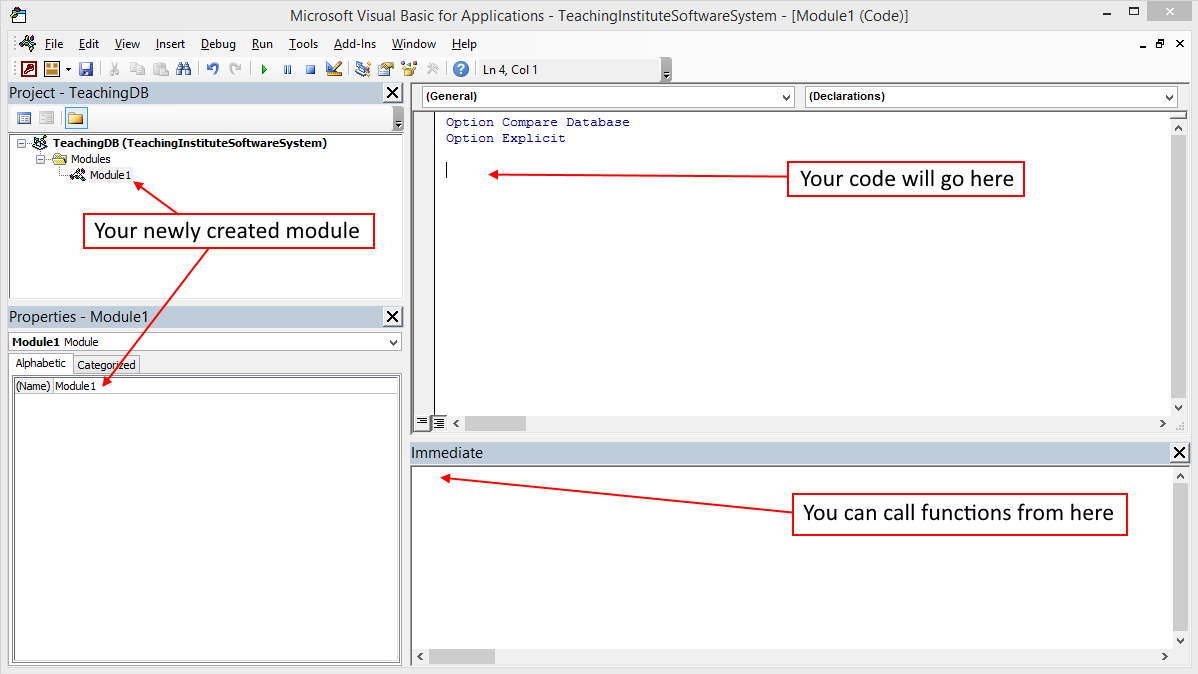Screen dimensions: 1198x674
Task: Open the File menu
Action: click(x=53, y=44)
